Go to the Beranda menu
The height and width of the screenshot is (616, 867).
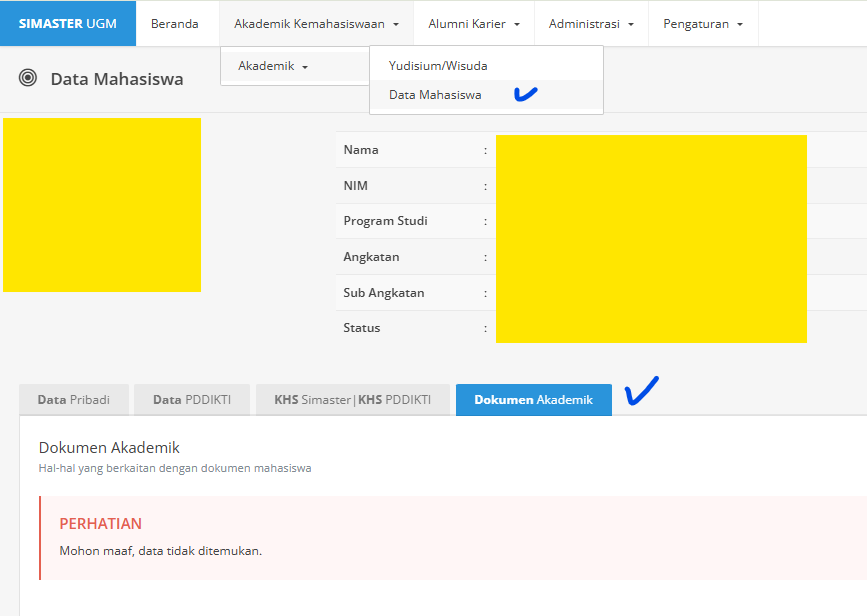[175, 24]
